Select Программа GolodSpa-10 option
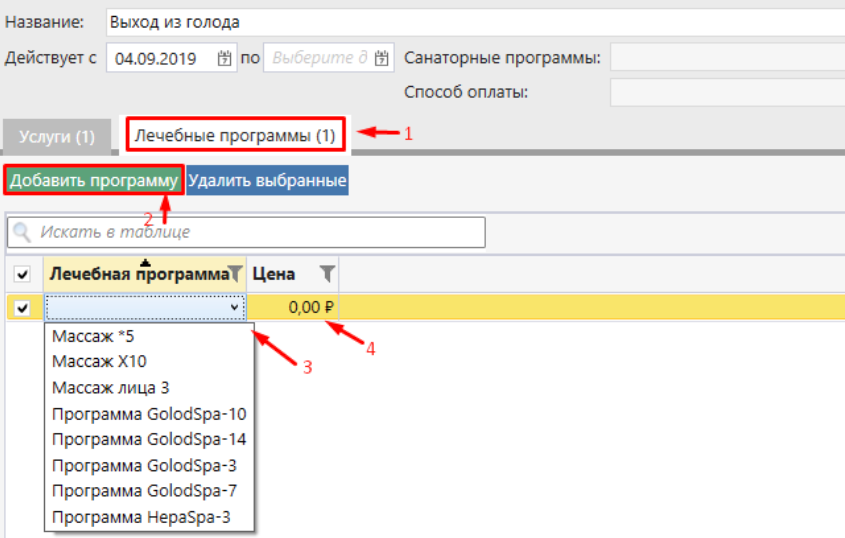845x538 pixels. coord(149,414)
